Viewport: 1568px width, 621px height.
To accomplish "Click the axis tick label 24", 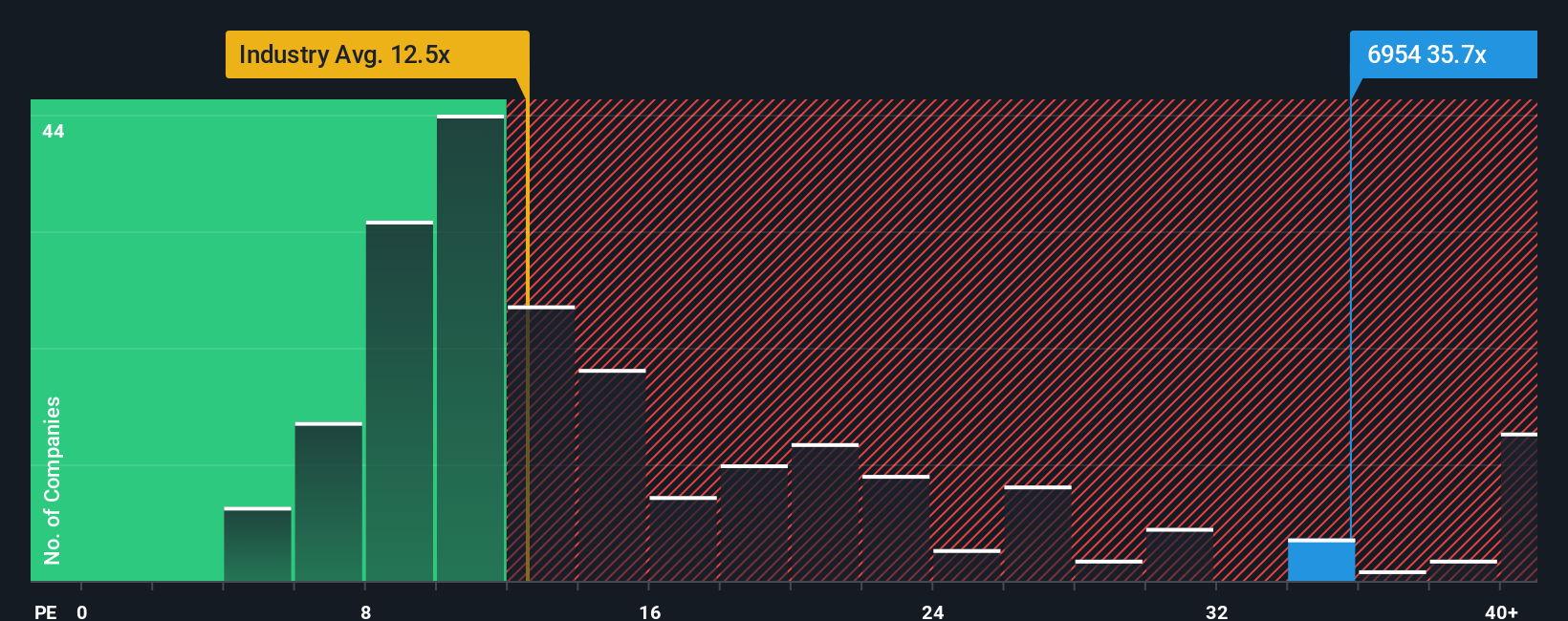I will point(933,611).
